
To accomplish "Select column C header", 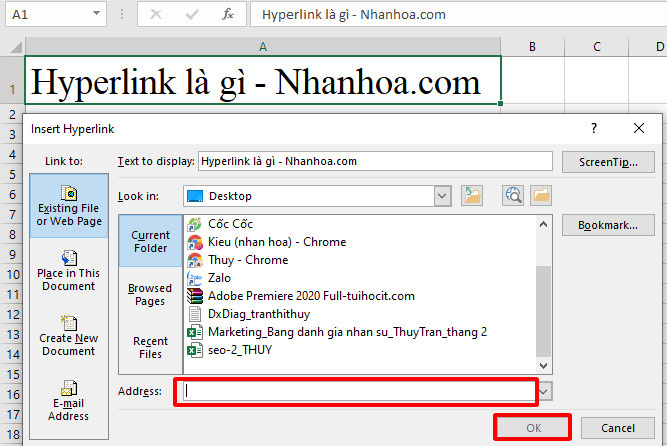I will tap(597, 47).
